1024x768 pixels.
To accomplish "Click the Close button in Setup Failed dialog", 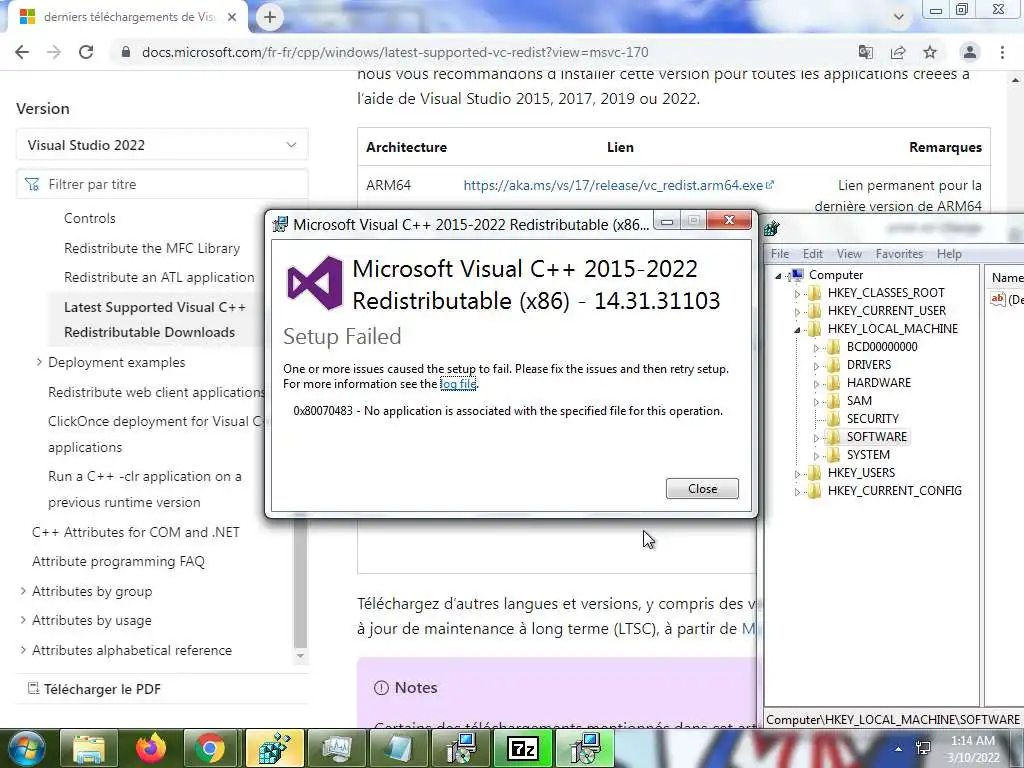I will [702, 488].
